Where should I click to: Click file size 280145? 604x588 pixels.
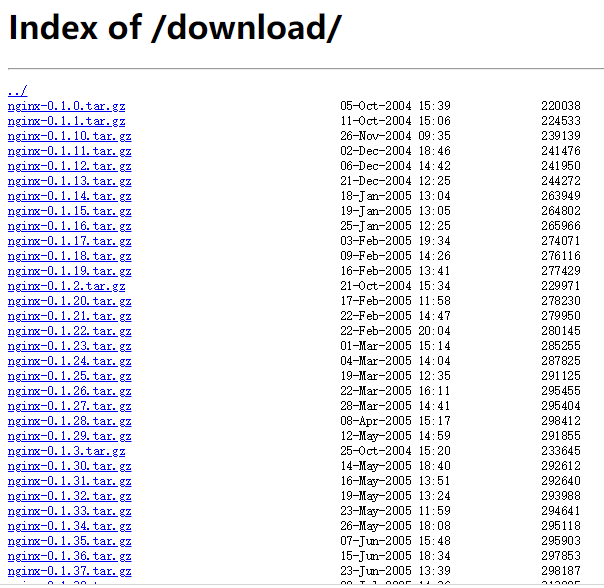pyautogui.click(x=560, y=331)
